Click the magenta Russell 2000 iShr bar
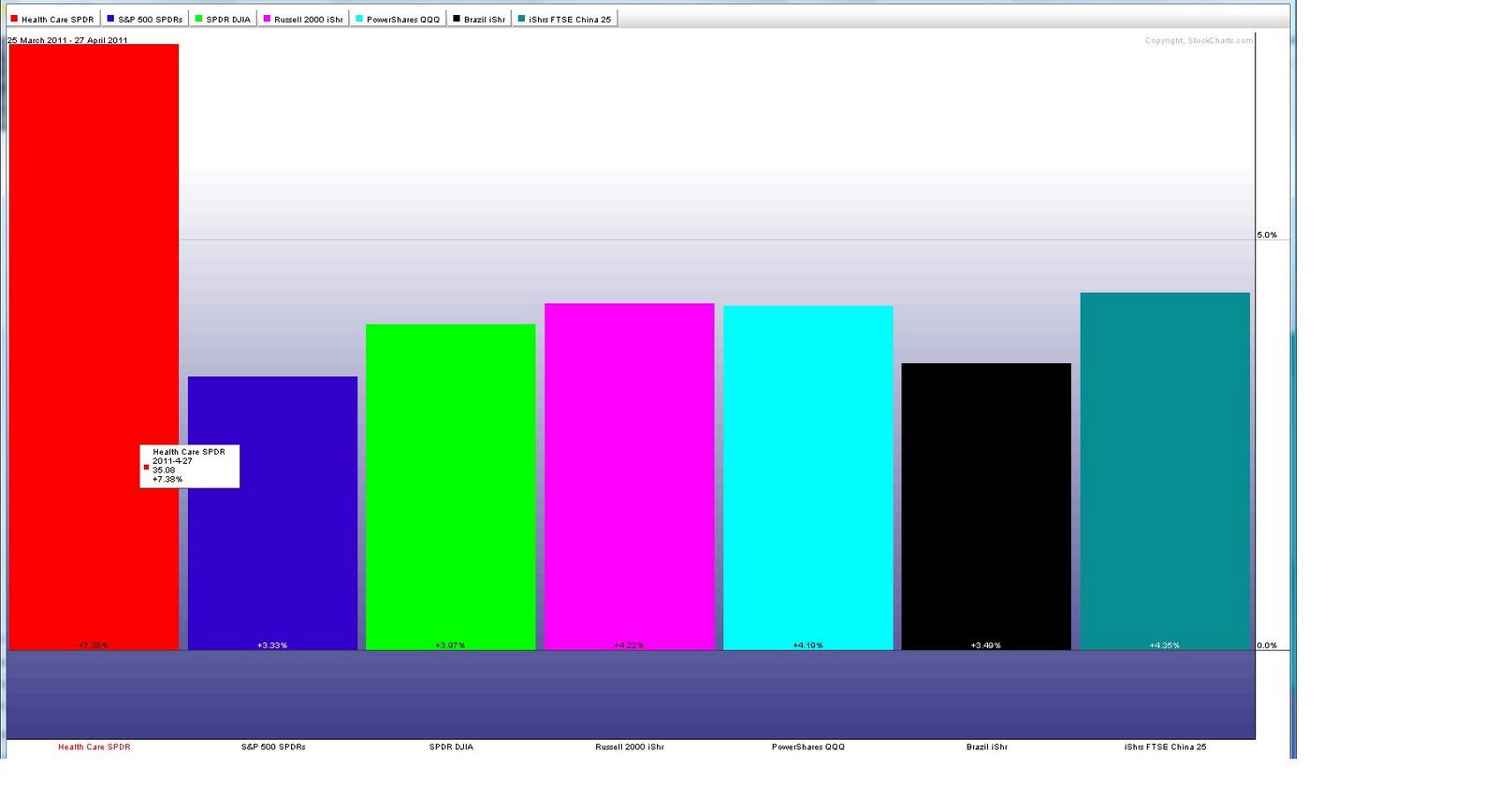Screen dimensions: 1497x812 pos(629,477)
